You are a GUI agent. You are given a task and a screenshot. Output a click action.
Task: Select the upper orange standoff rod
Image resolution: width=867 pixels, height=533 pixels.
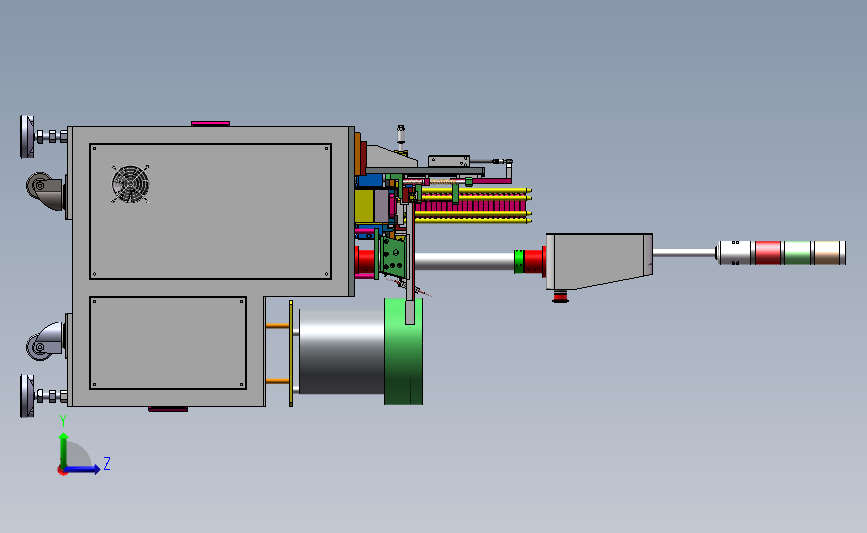click(278, 326)
